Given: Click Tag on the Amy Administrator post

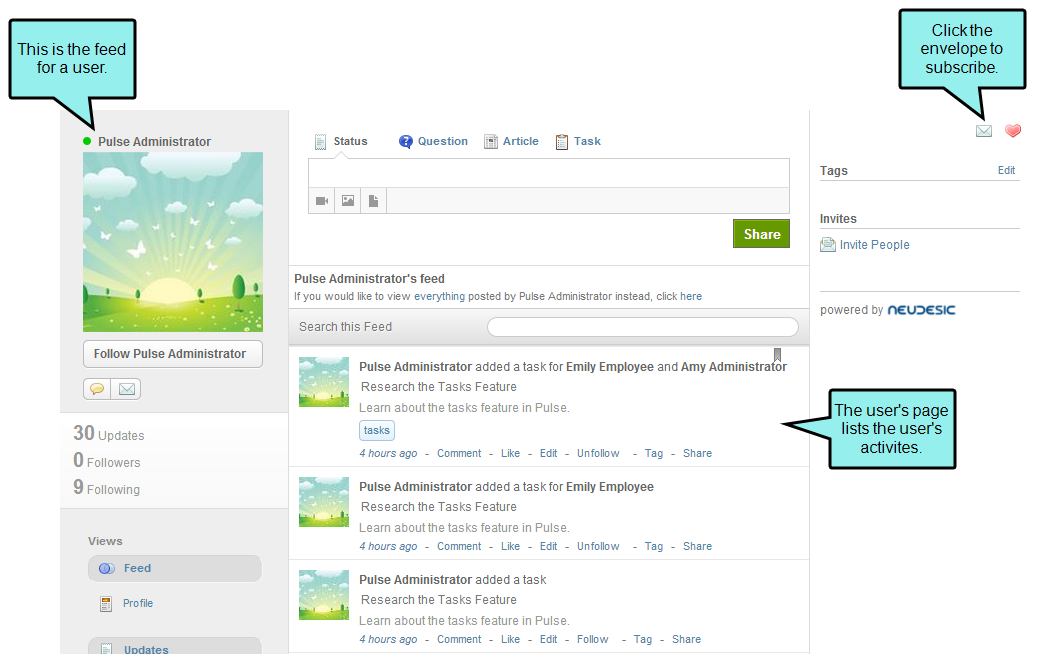Looking at the screenshot, I should click(x=653, y=453).
